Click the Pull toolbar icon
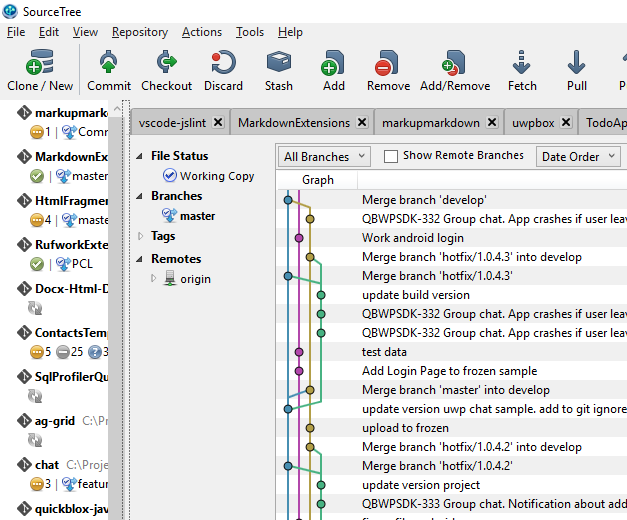 (x=576, y=62)
